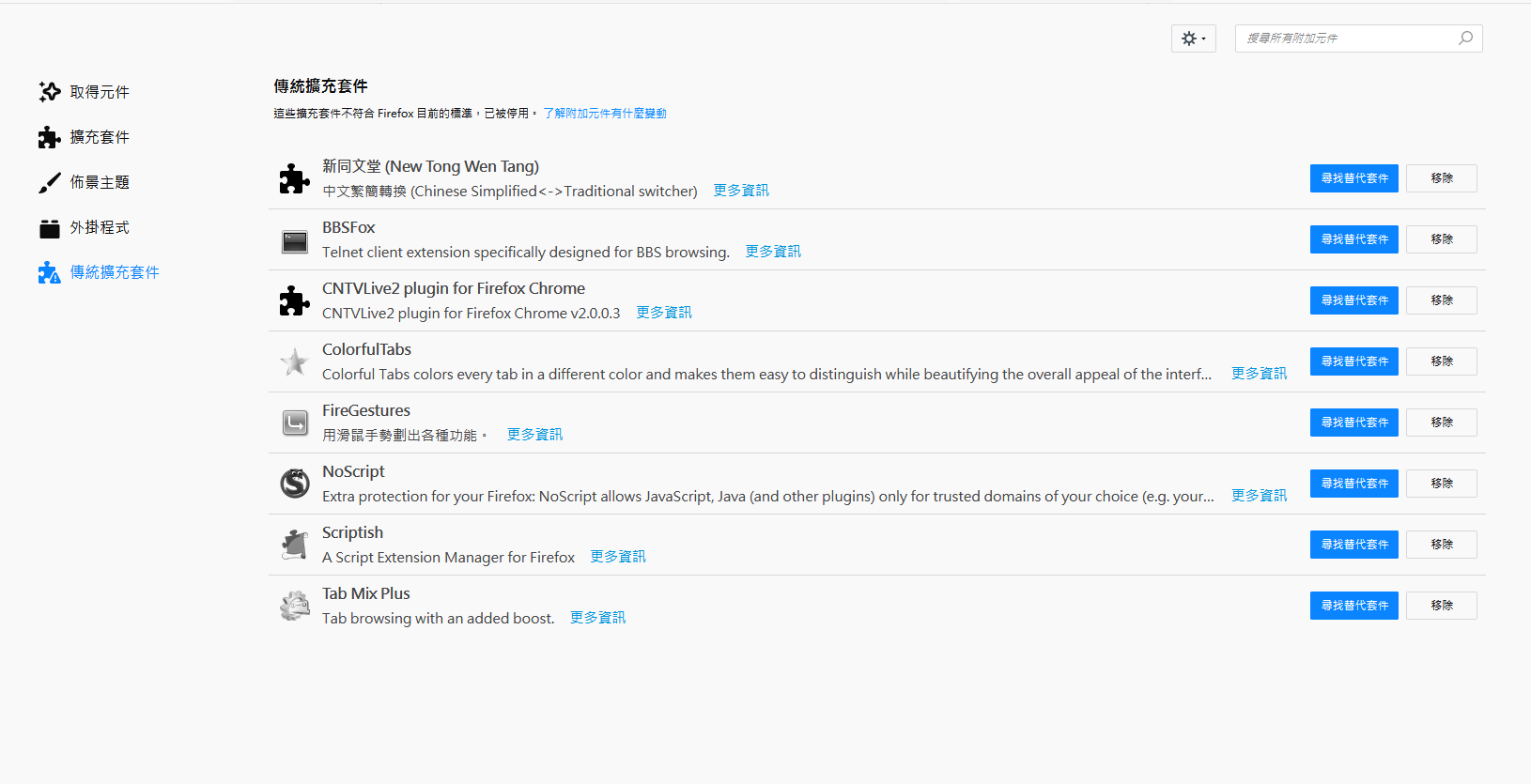Select the BBSFox extension title
The image size is (1531, 784).
point(348,227)
